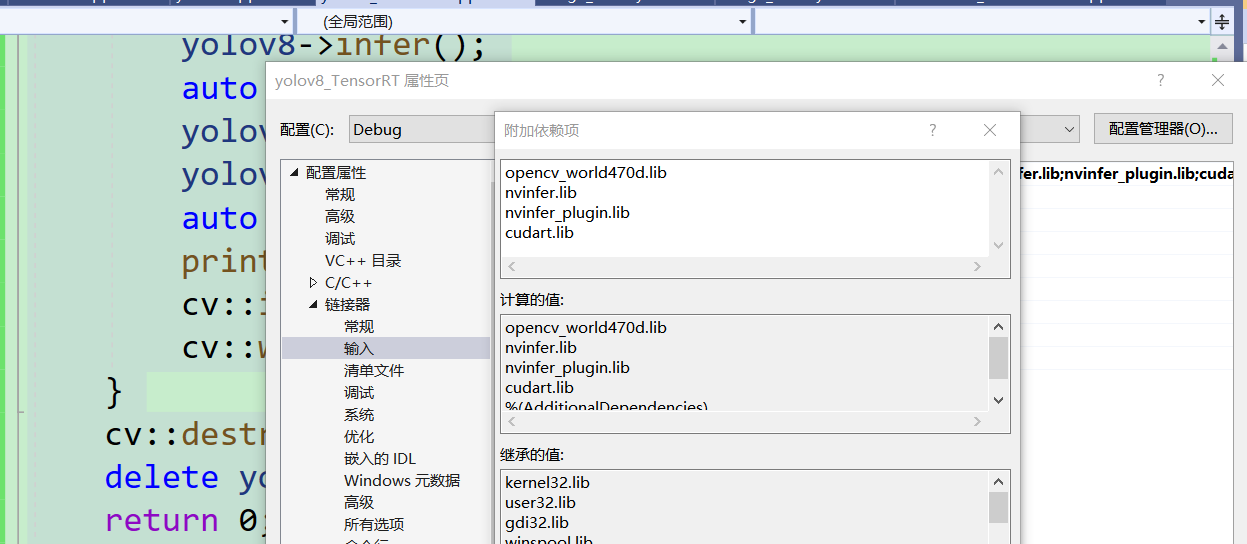Click nvinfer.lib in the editable list

pos(541,192)
